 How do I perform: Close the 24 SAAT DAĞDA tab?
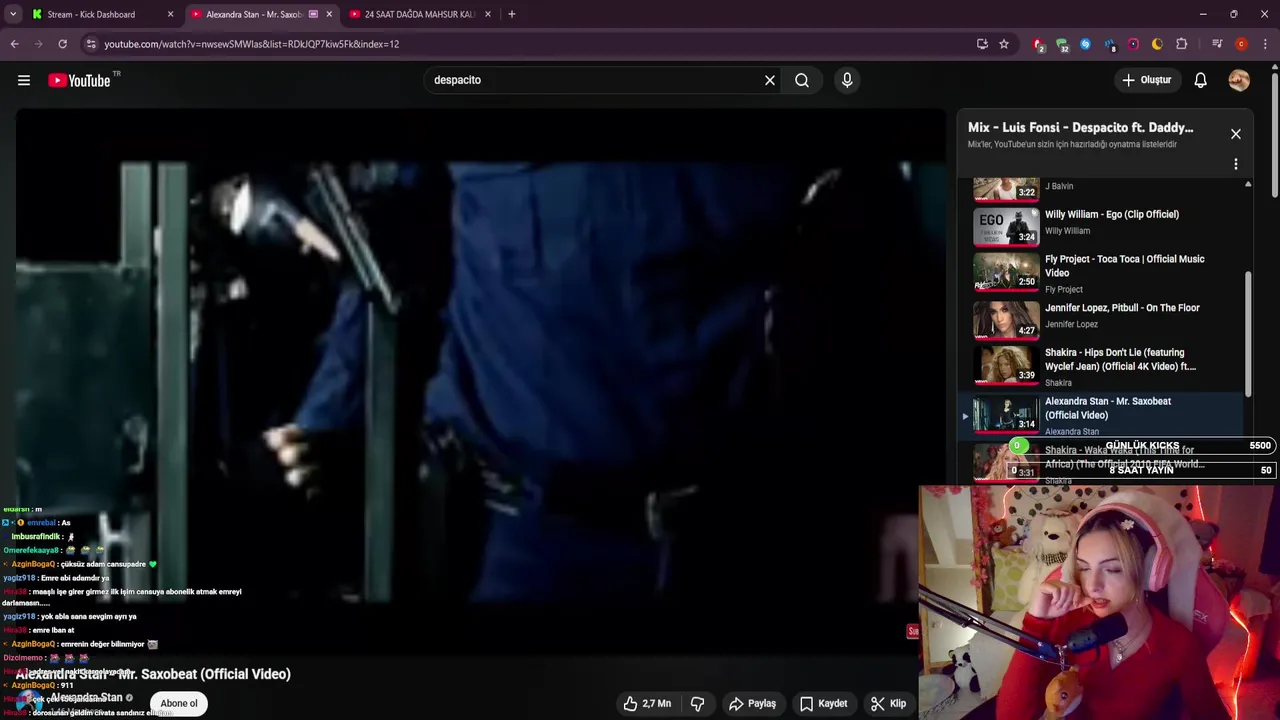(488, 14)
